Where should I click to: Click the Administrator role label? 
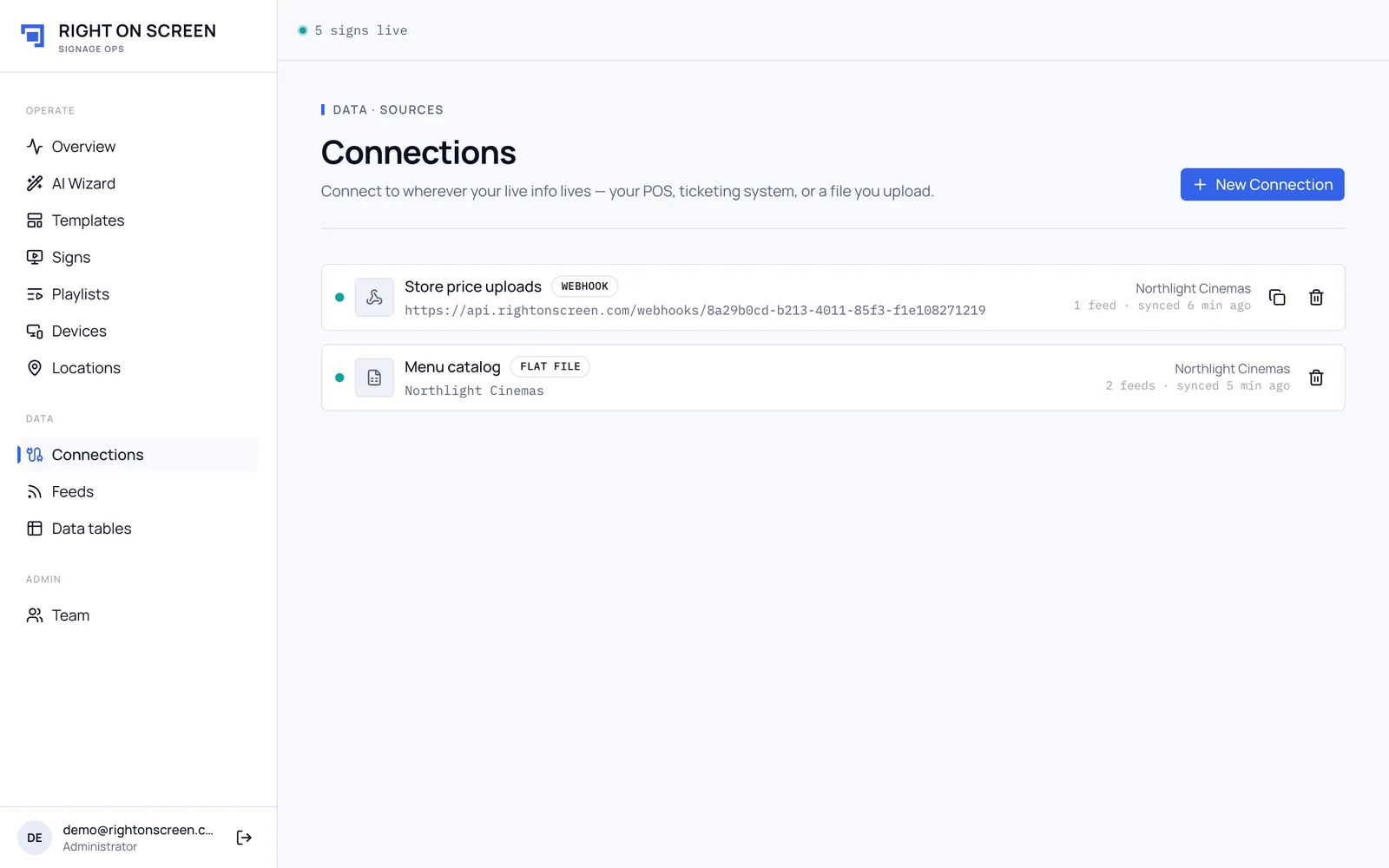click(100, 846)
